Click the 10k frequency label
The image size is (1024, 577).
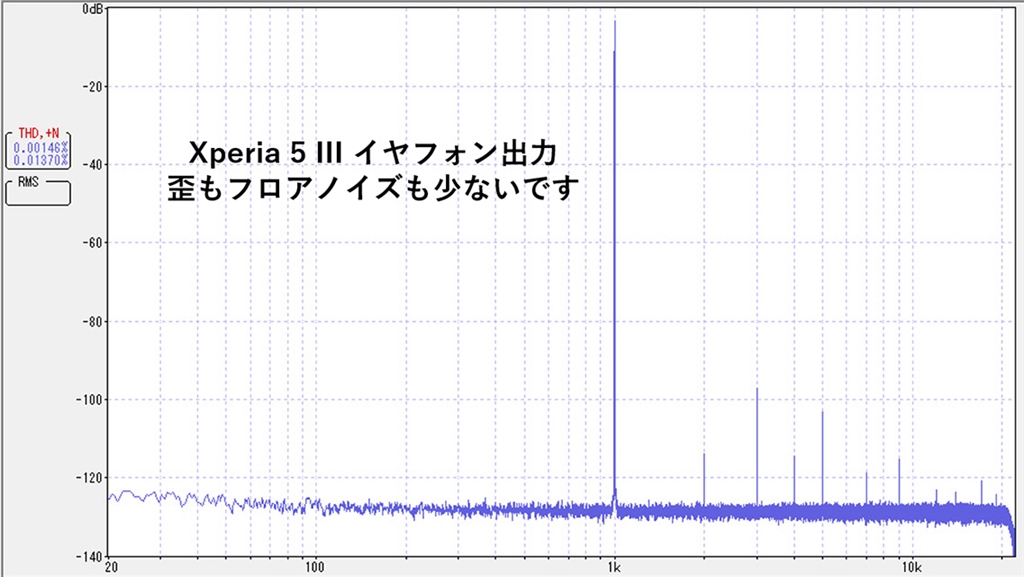pos(912,567)
